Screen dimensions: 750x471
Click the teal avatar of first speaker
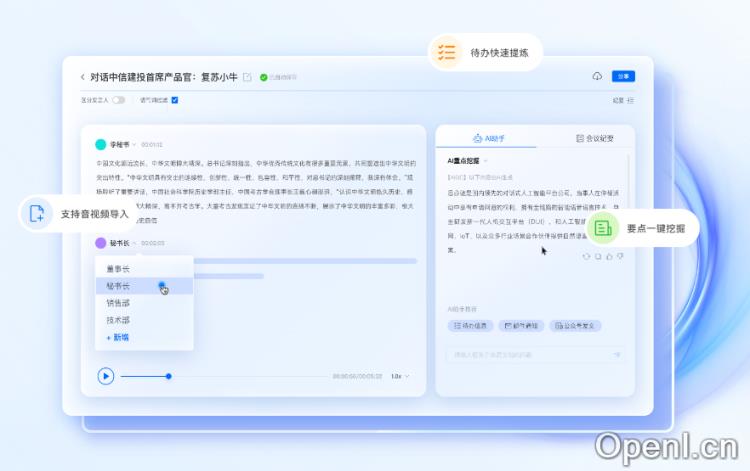pyautogui.click(x=100, y=144)
